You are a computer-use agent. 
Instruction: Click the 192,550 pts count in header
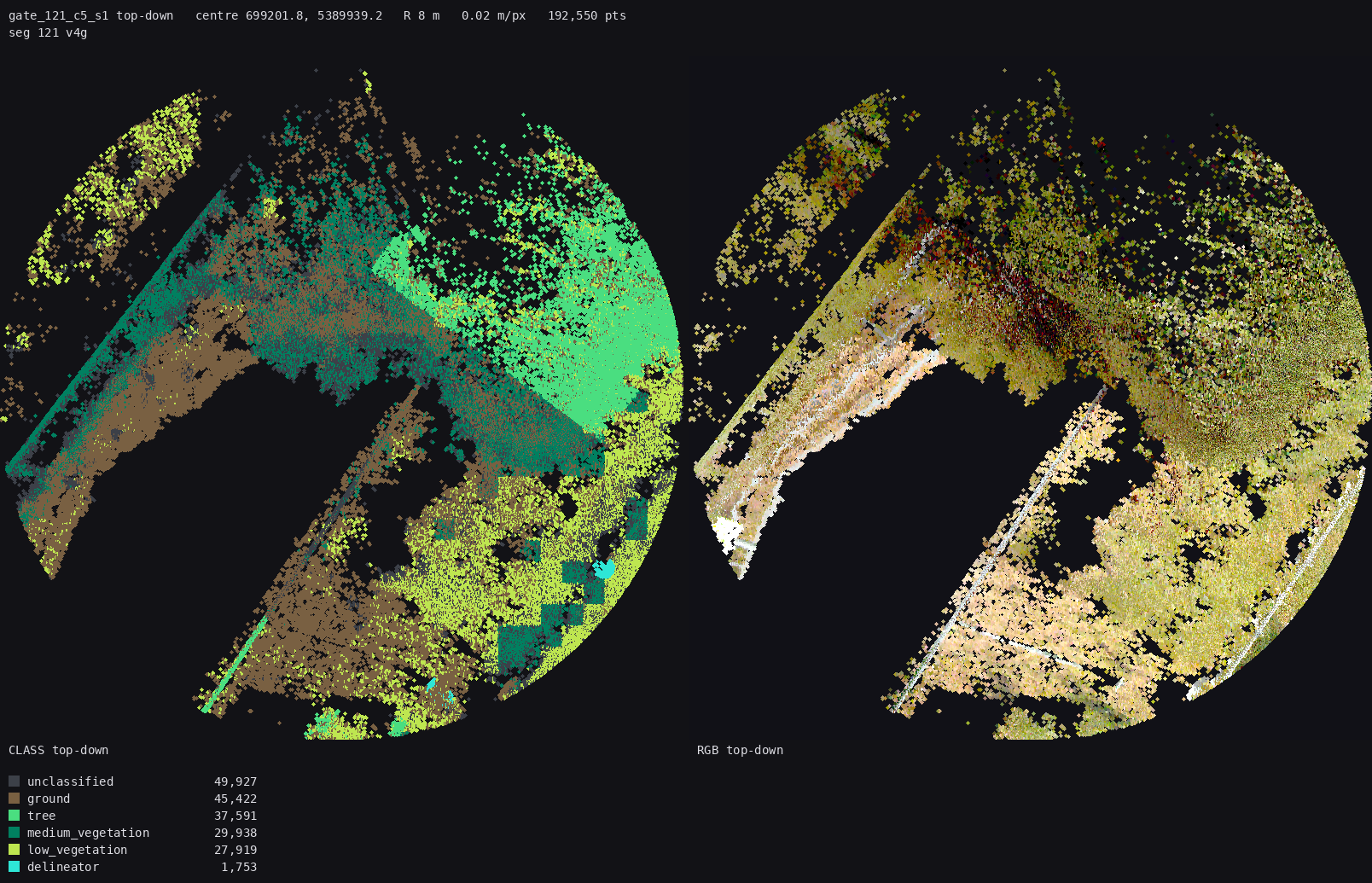point(587,15)
